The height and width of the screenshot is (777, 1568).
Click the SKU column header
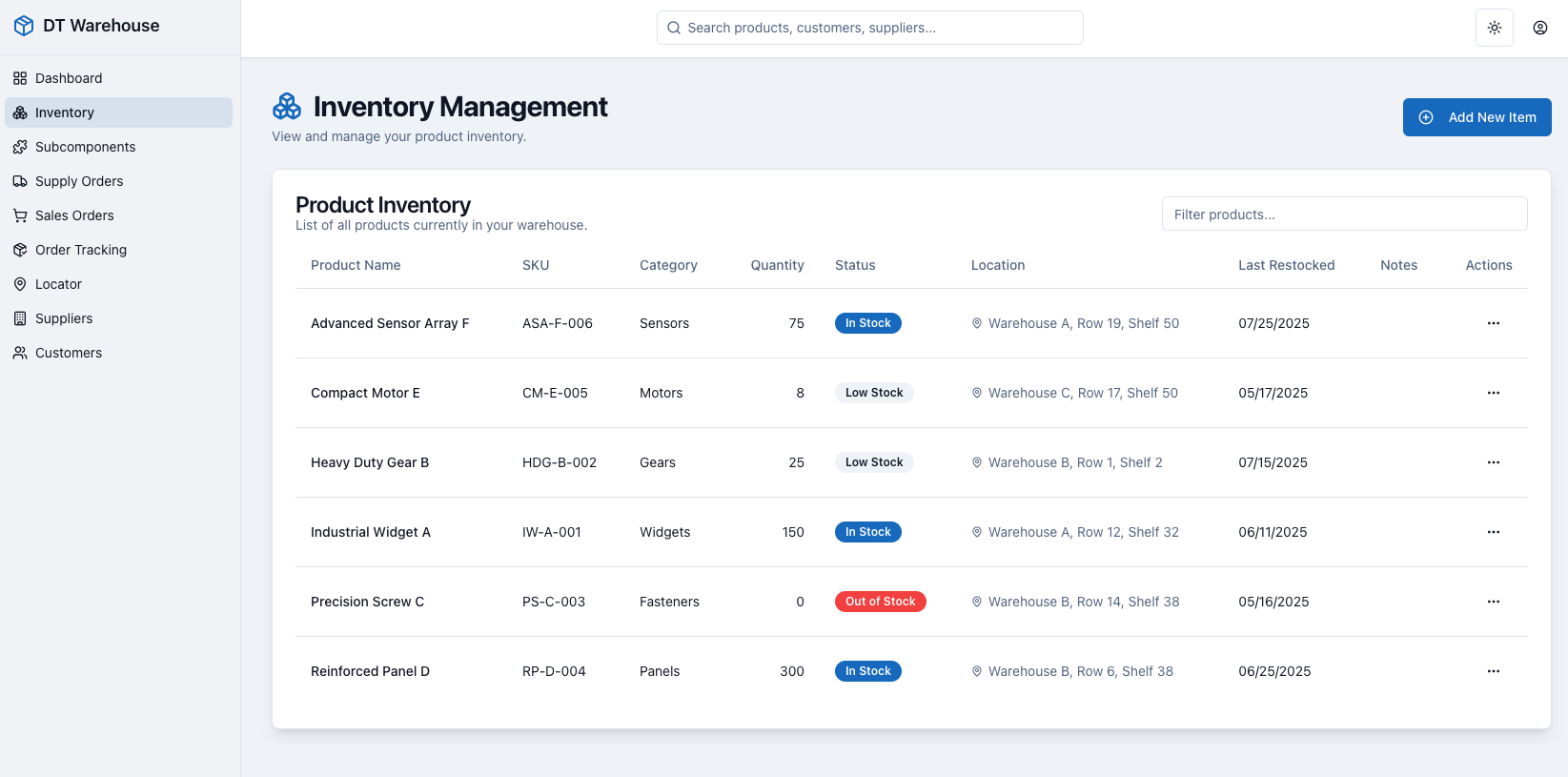536,265
